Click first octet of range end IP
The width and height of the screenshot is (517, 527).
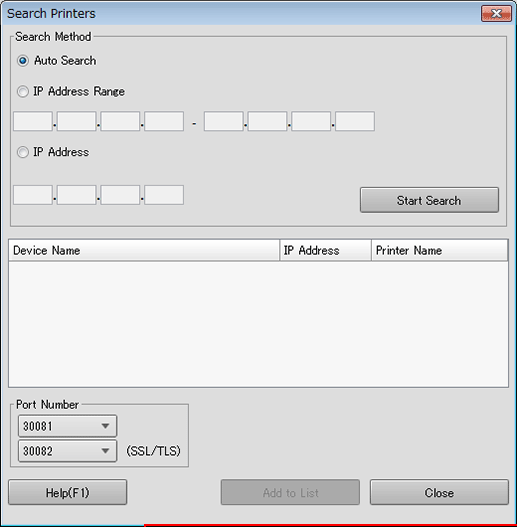click(x=224, y=121)
